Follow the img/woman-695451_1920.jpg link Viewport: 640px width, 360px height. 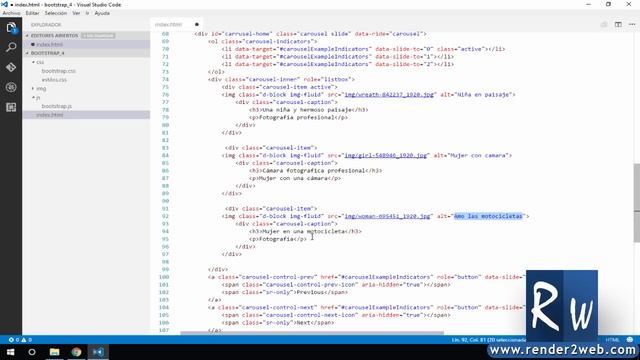click(x=387, y=216)
